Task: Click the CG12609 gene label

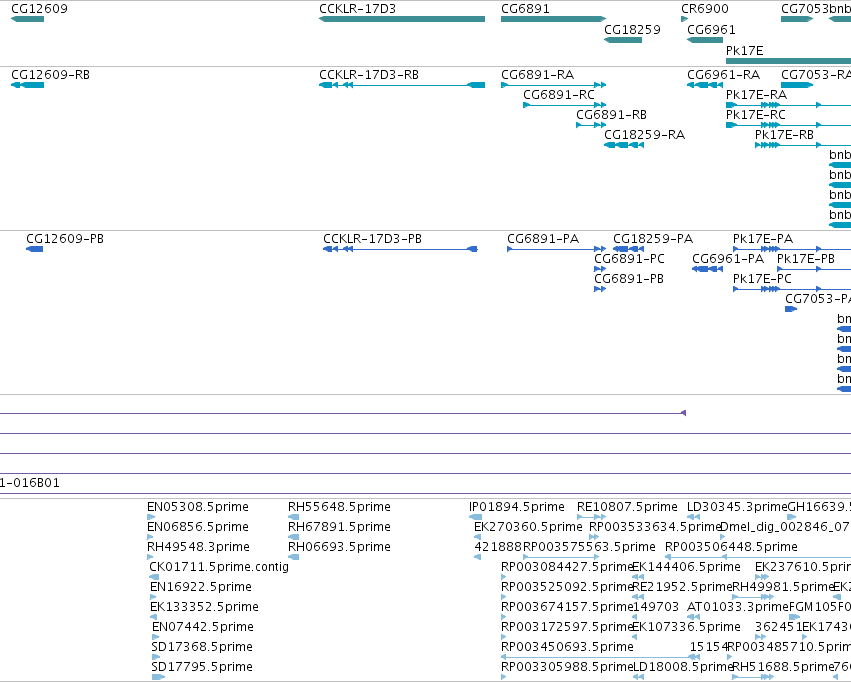Action: pos(39,9)
